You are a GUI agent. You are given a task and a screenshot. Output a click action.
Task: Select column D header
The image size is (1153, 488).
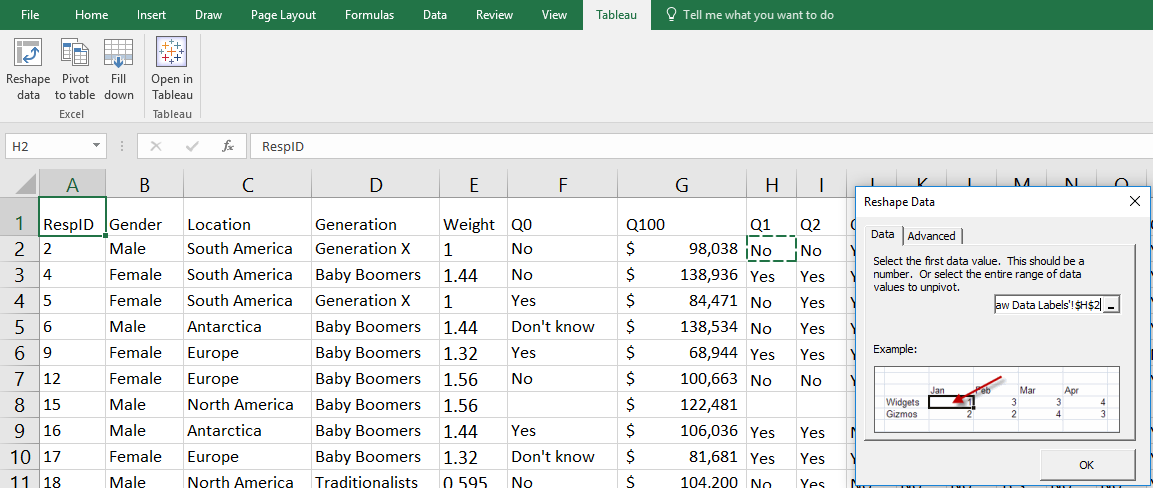point(375,184)
